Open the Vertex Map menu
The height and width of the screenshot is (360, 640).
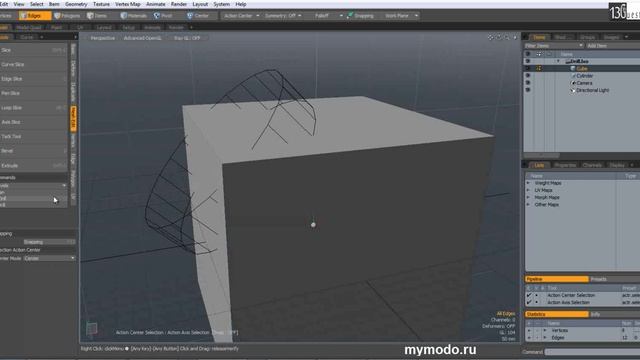[128, 4]
